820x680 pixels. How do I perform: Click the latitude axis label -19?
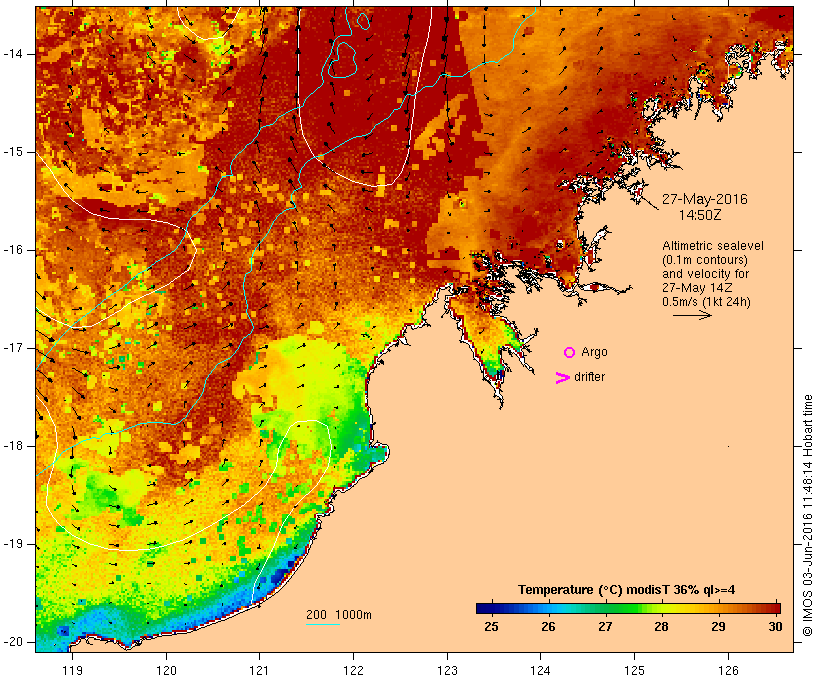point(13,544)
